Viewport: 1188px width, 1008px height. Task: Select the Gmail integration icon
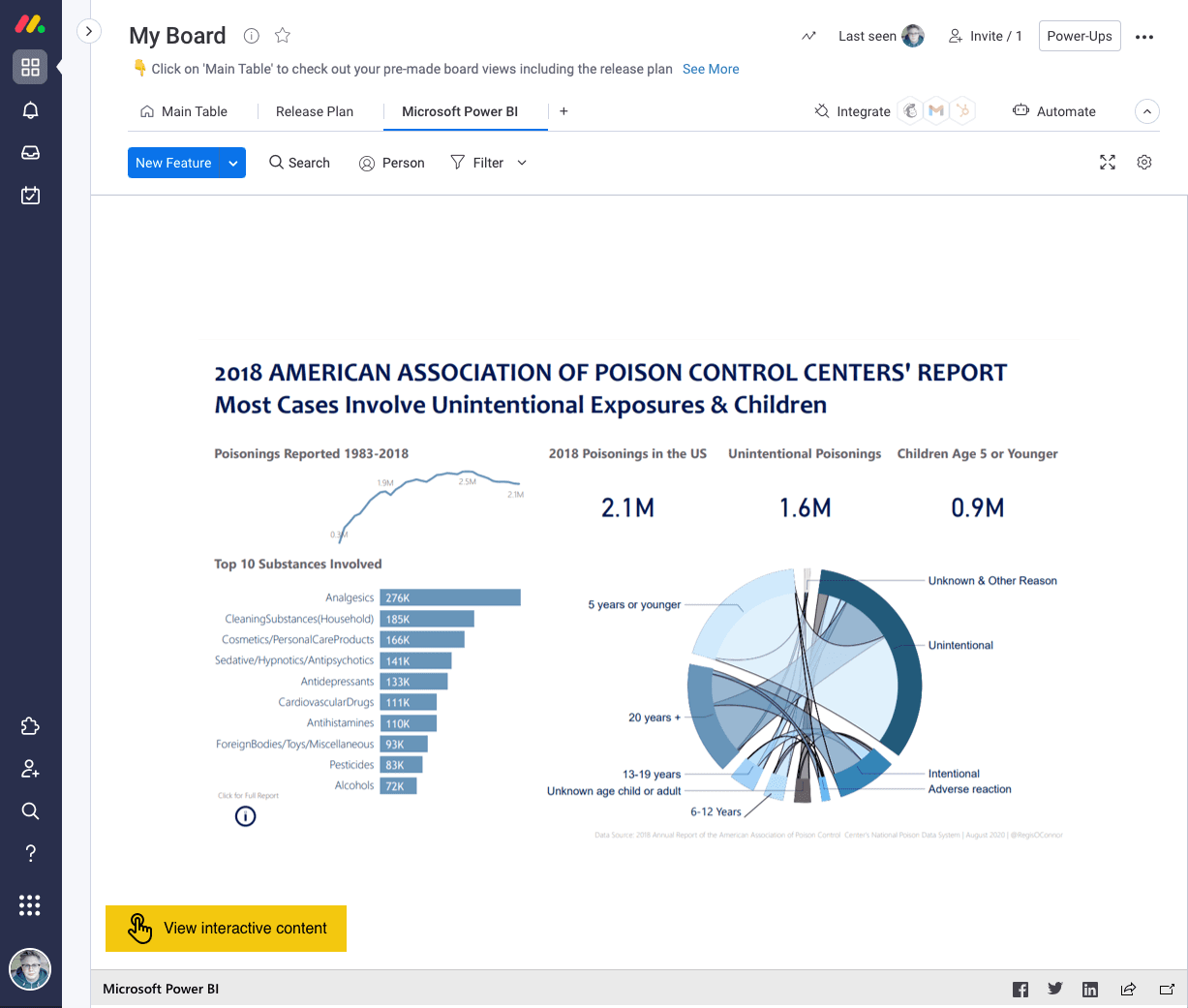pyautogui.click(x=935, y=110)
